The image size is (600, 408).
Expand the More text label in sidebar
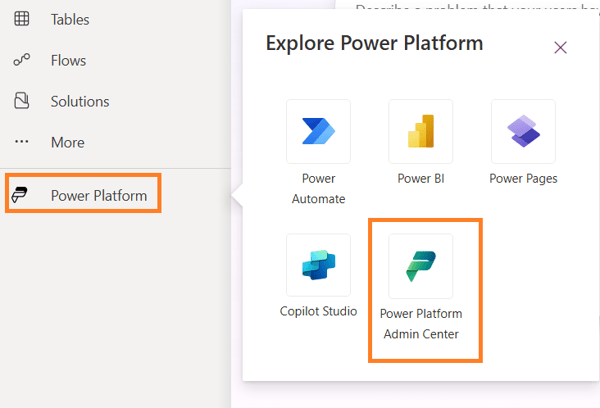point(68,142)
